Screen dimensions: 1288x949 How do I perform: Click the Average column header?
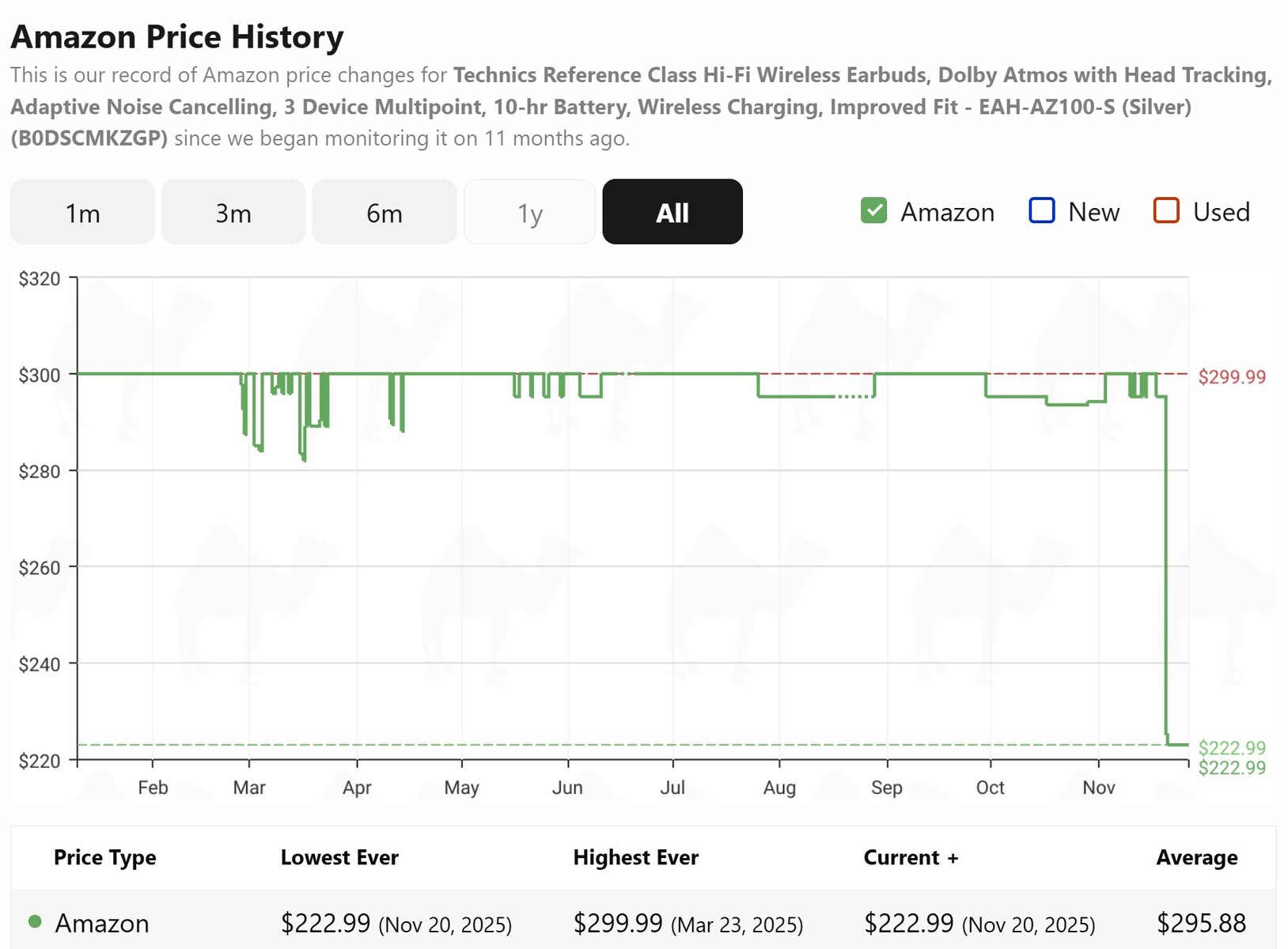tap(1197, 858)
